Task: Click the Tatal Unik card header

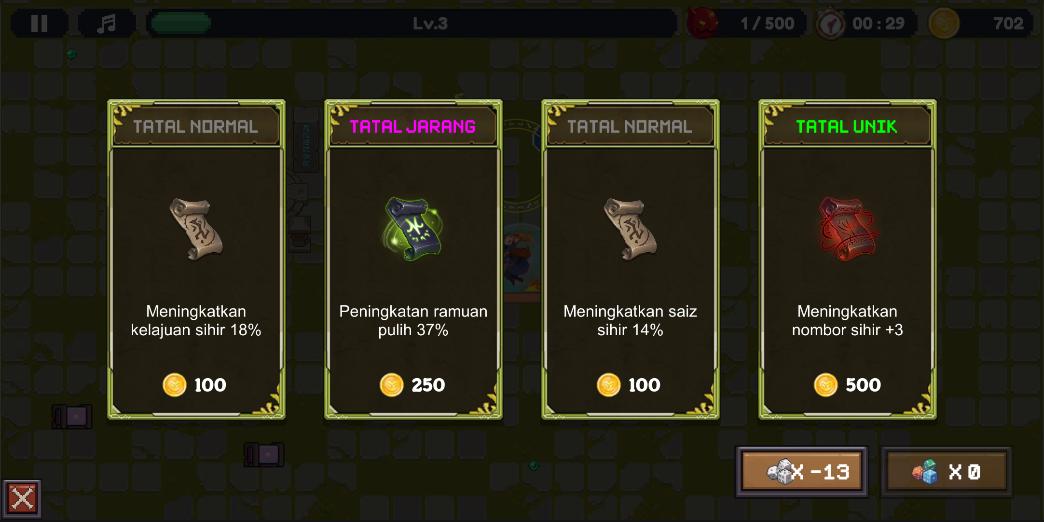Action: point(847,126)
